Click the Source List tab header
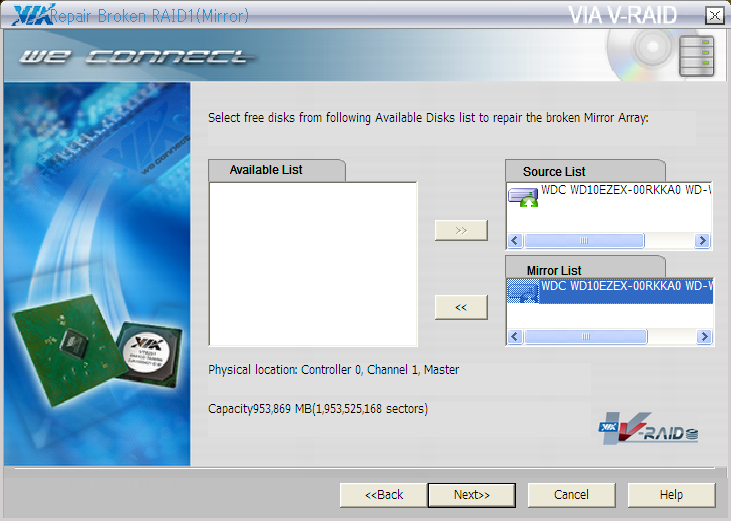The width and height of the screenshot is (731, 521). pyautogui.click(x=554, y=172)
